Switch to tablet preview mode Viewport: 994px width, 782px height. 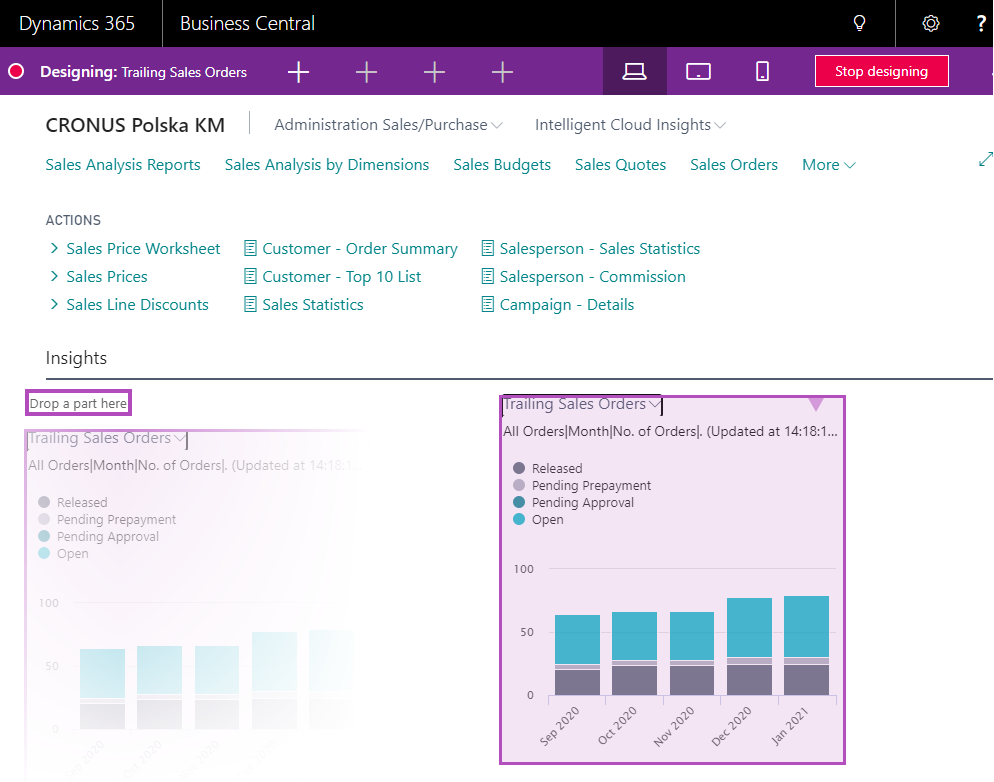[699, 72]
